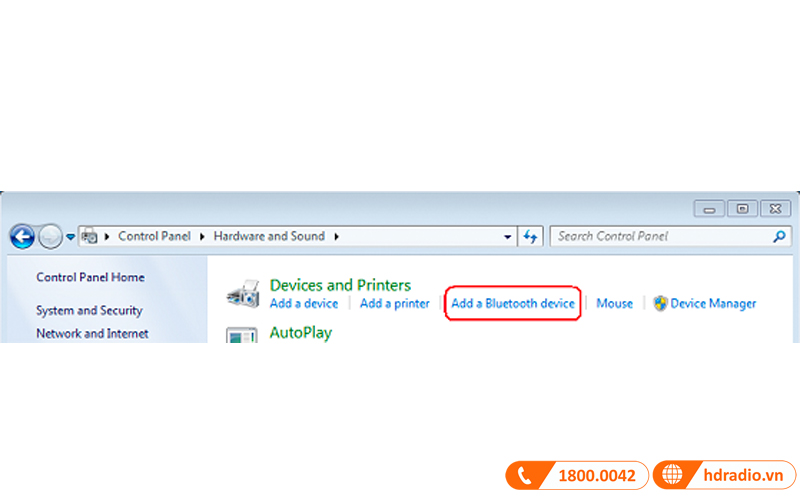Select the Hardware and Sound breadcrumb
The height and width of the screenshot is (500, 800).
[268, 237]
